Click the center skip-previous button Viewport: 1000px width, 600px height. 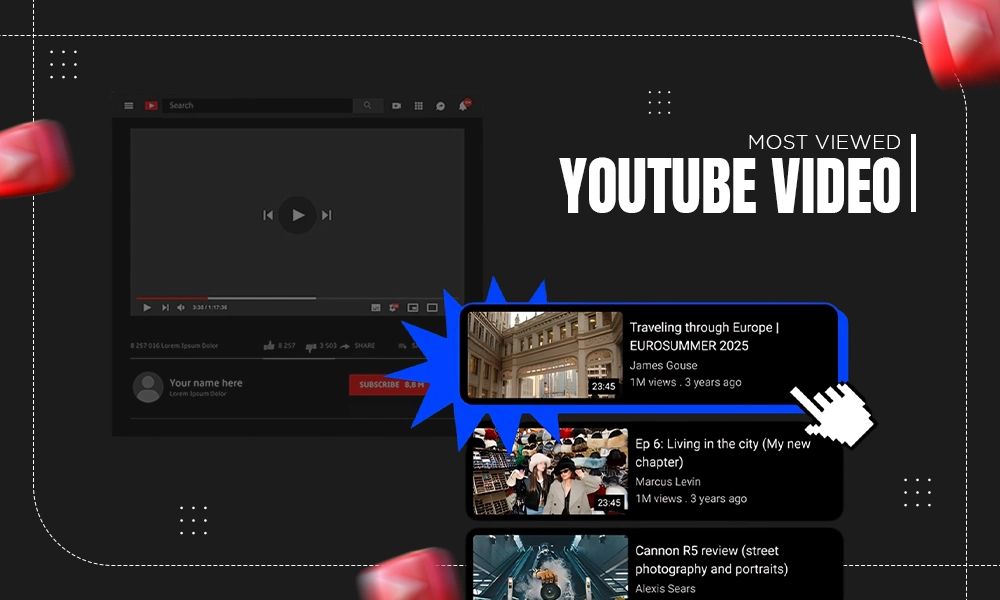268,216
